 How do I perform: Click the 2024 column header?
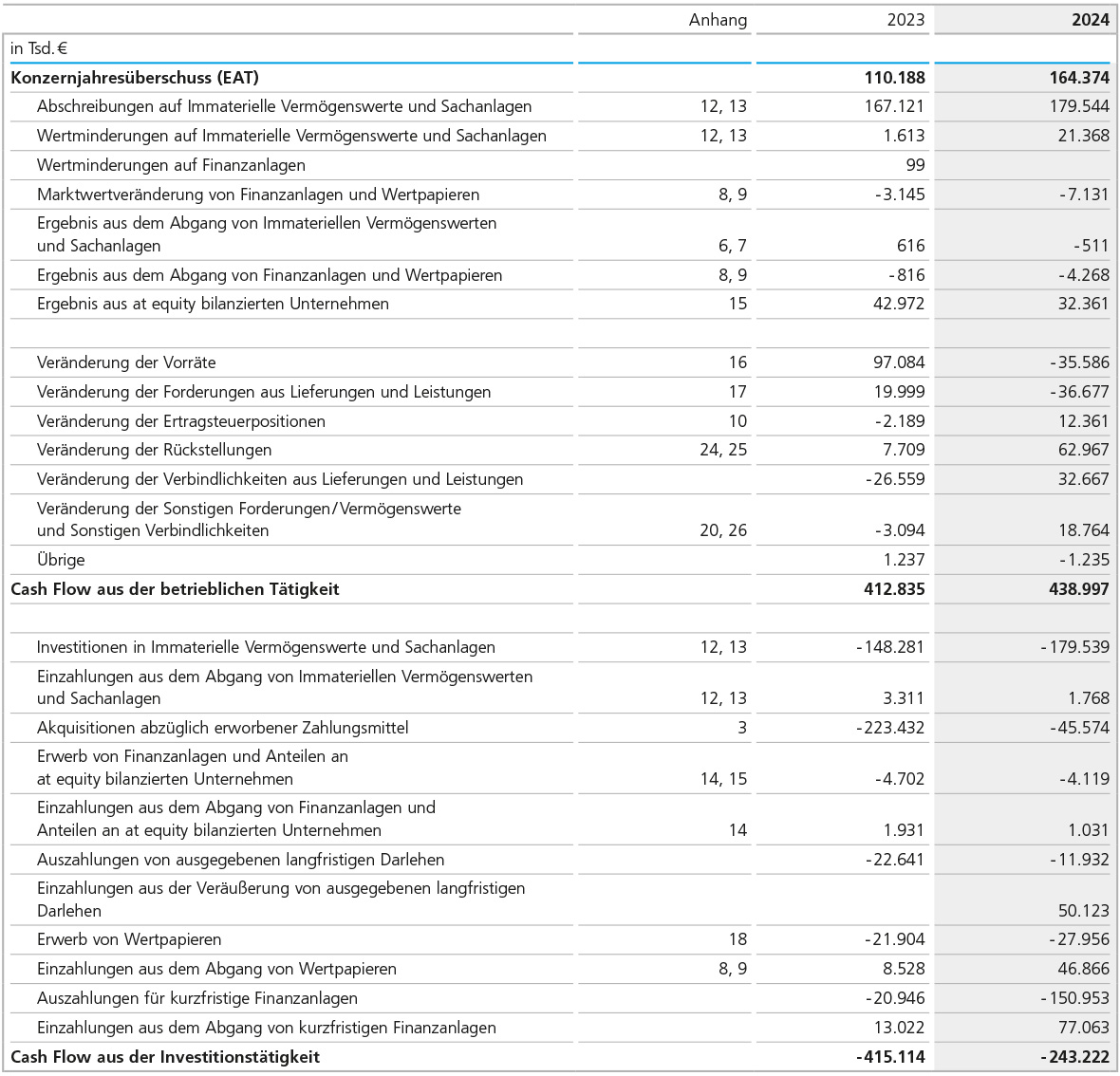tap(1090, 20)
